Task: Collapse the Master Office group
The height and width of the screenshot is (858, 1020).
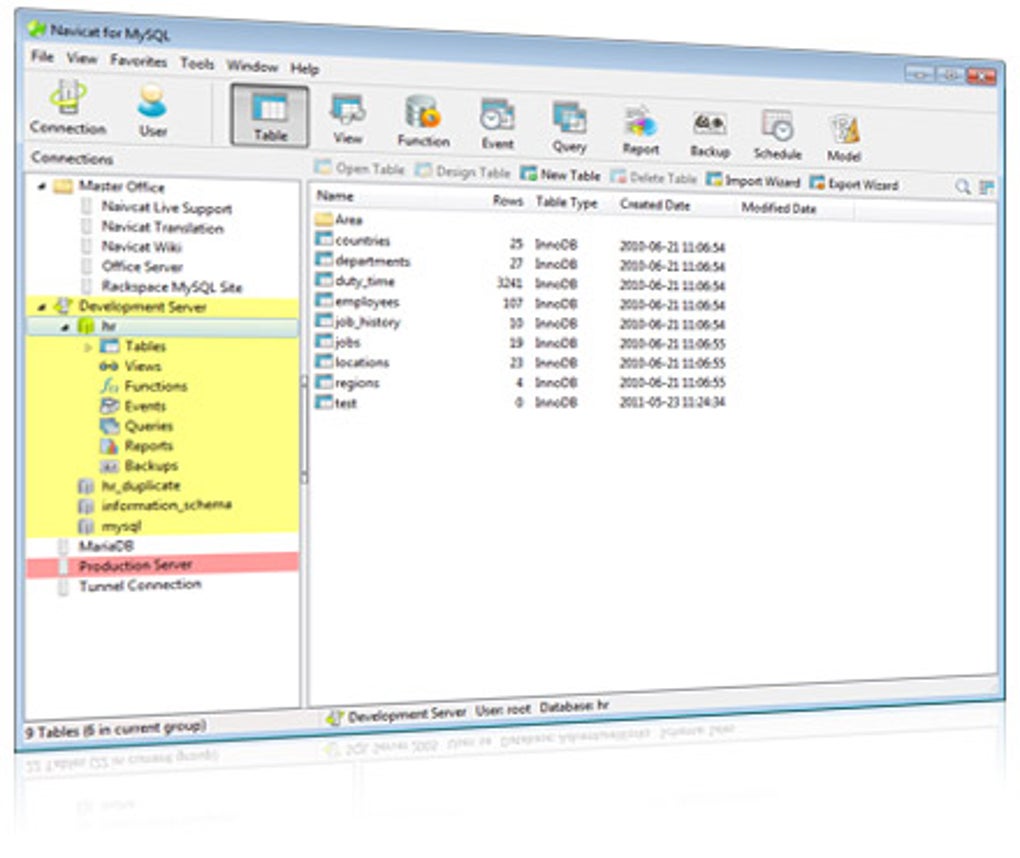Action: (42, 187)
